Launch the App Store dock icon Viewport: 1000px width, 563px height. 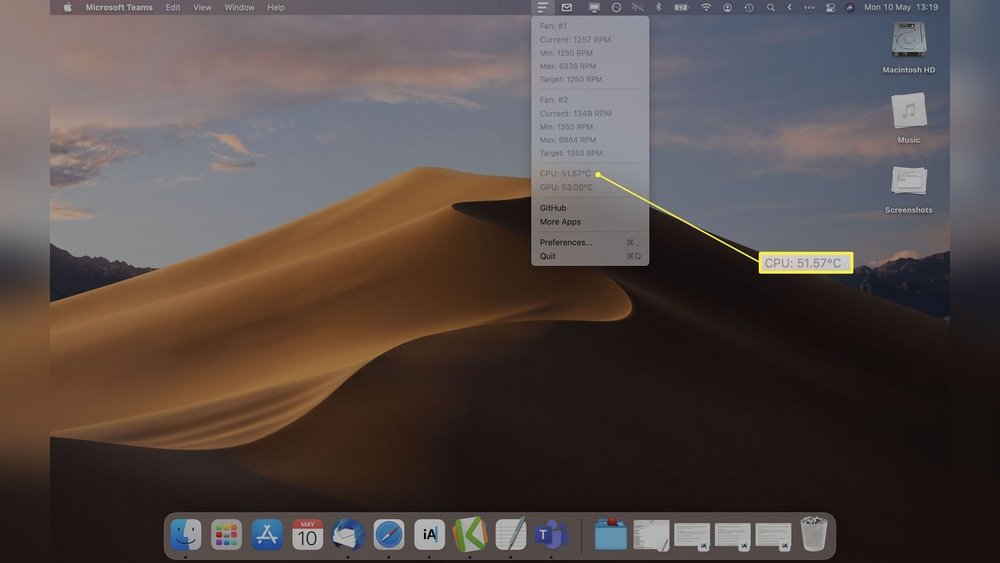point(267,534)
